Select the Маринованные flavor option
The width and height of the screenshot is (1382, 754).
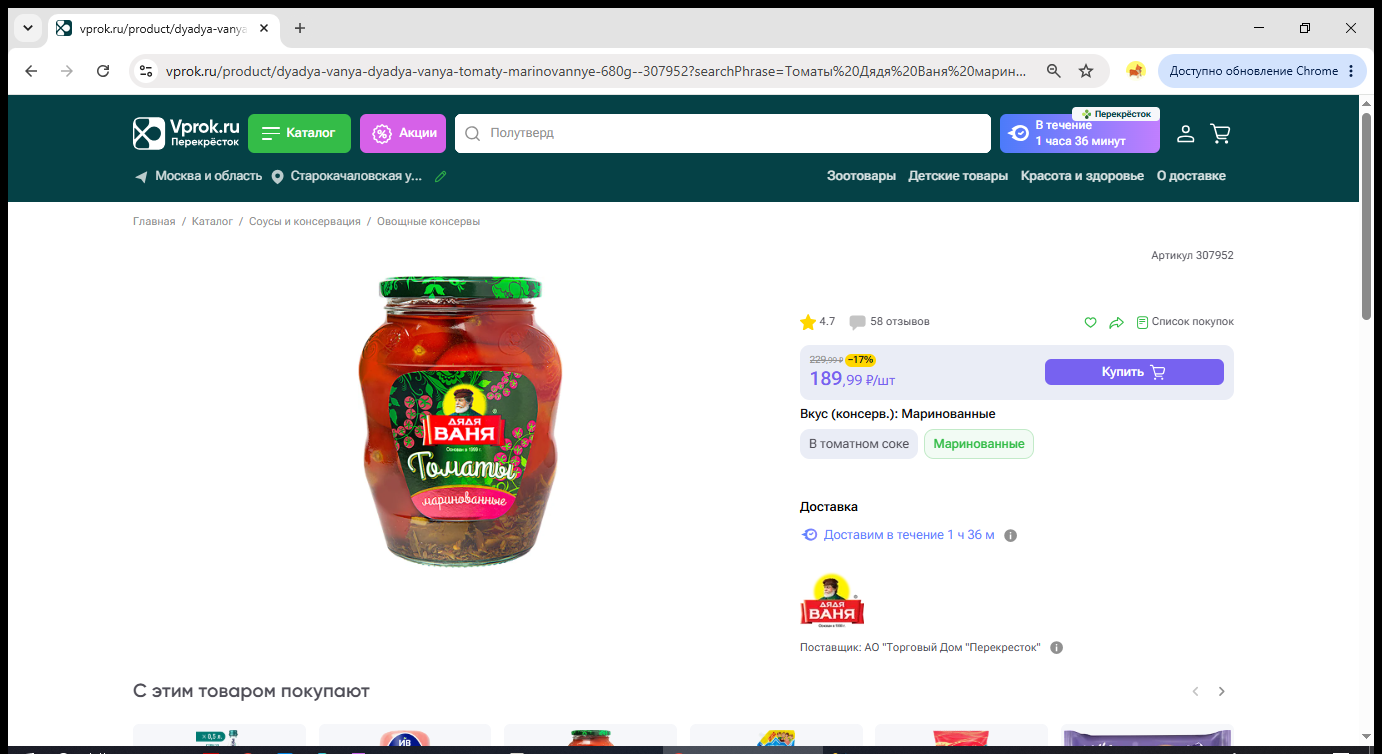coord(979,444)
